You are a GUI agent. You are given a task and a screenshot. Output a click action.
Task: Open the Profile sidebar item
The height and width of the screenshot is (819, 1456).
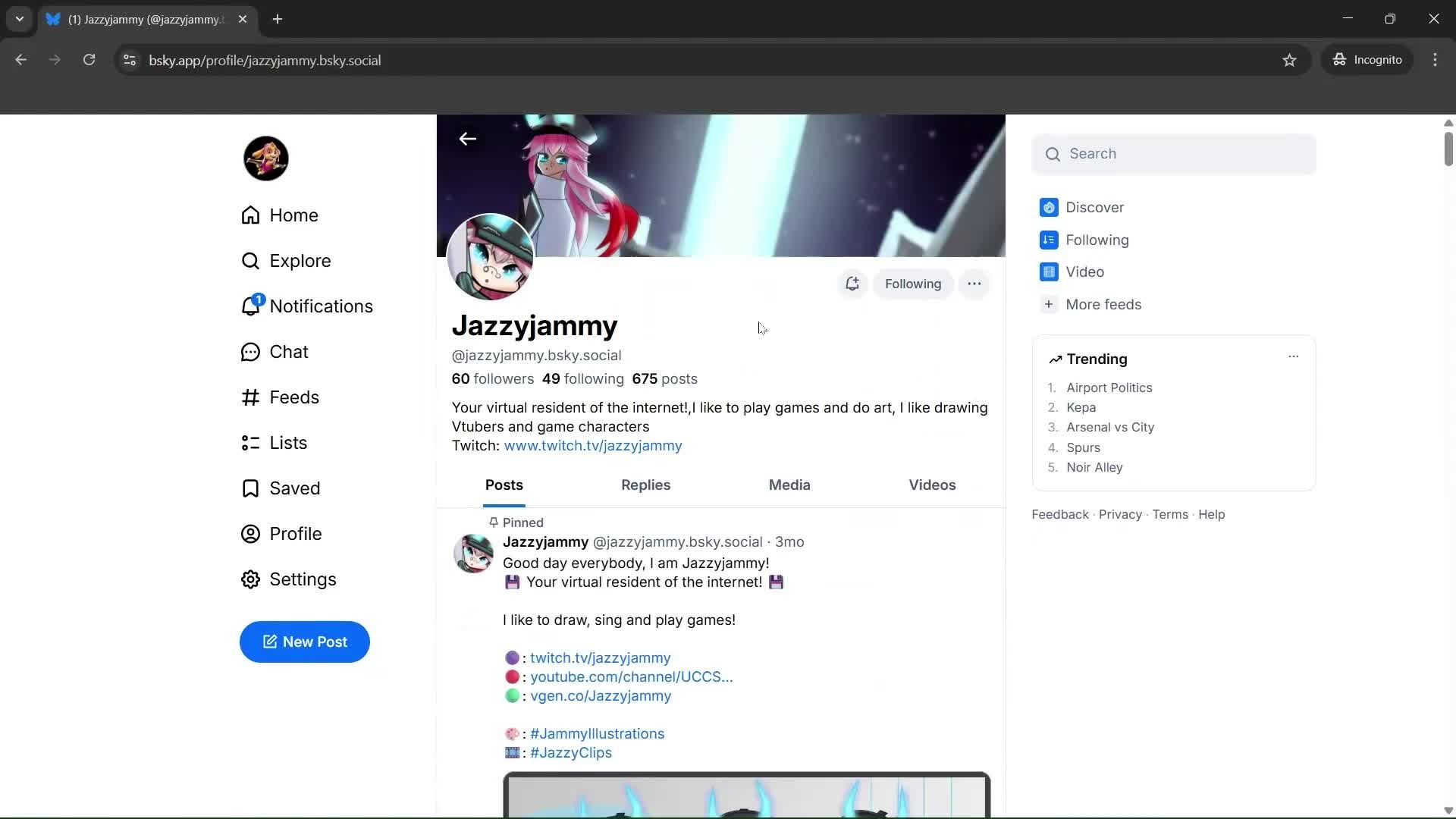click(x=297, y=533)
